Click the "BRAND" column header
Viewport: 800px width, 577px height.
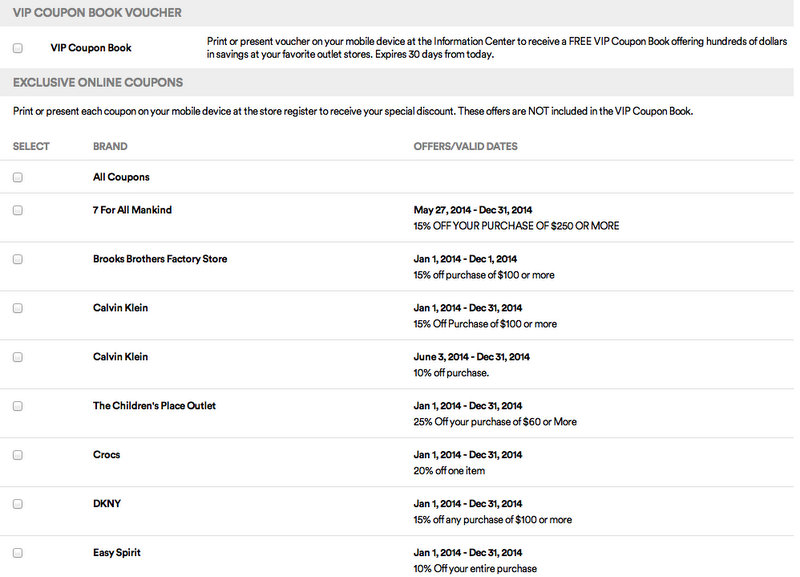point(110,146)
